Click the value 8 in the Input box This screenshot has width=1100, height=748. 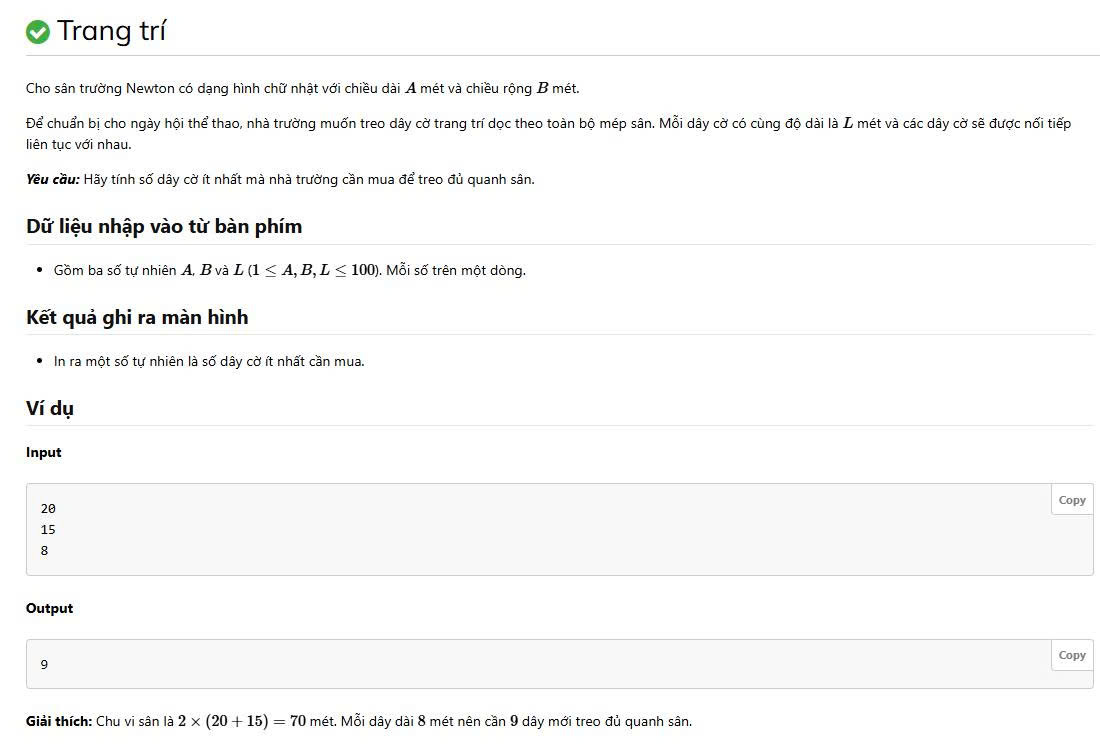point(44,551)
